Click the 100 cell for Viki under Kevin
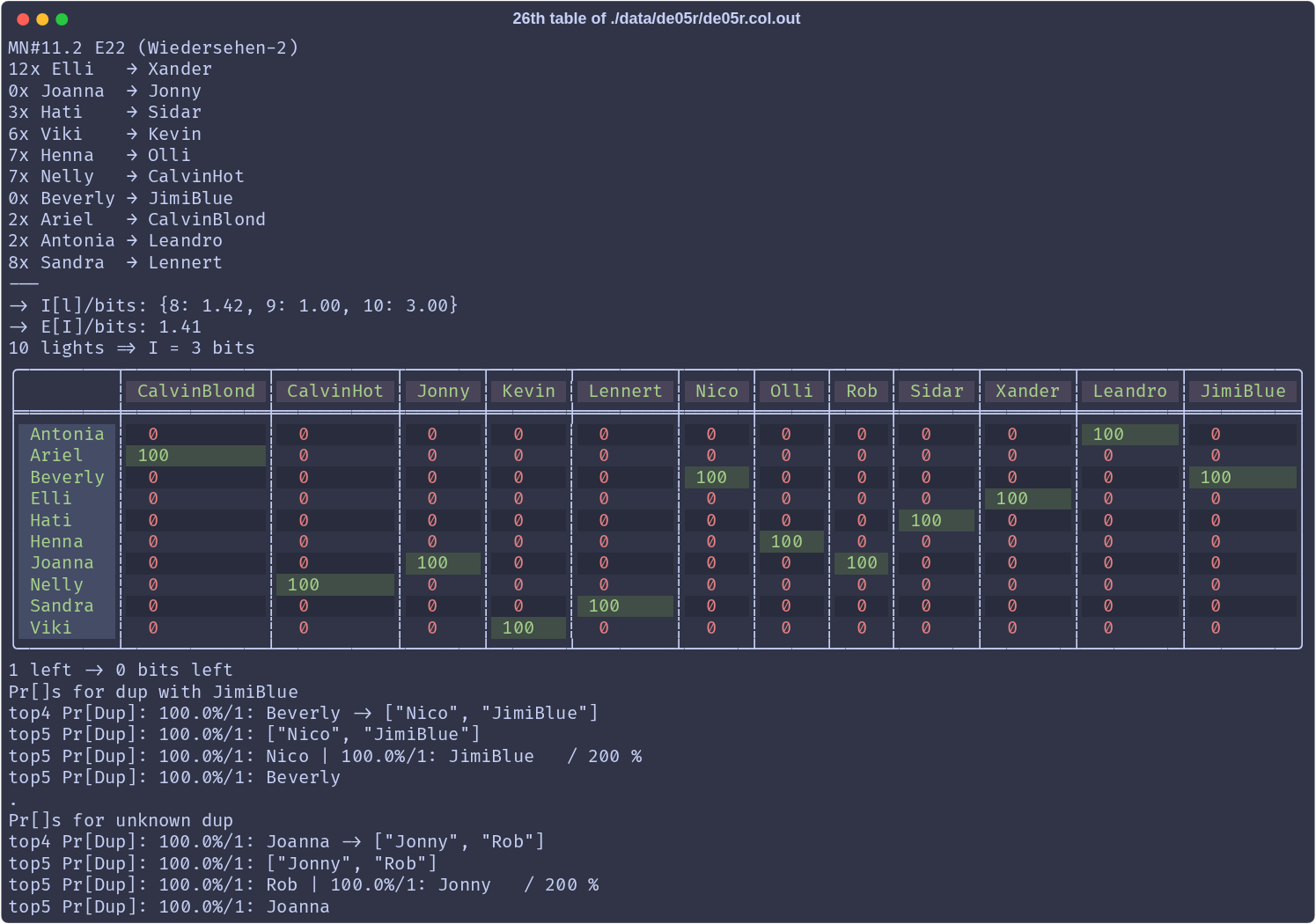The height and width of the screenshot is (924, 1316). click(518, 627)
